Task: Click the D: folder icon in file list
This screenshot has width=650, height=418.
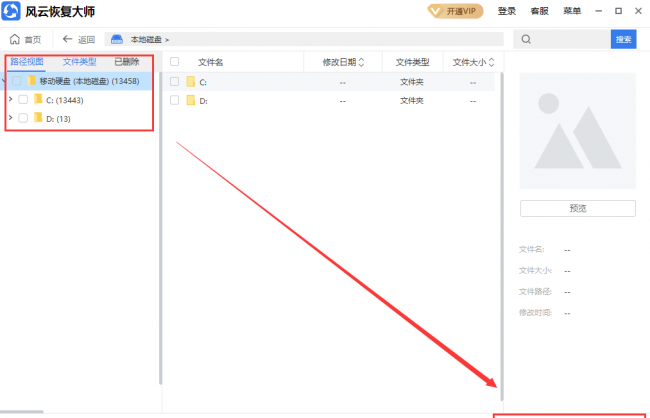Action: point(191,100)
